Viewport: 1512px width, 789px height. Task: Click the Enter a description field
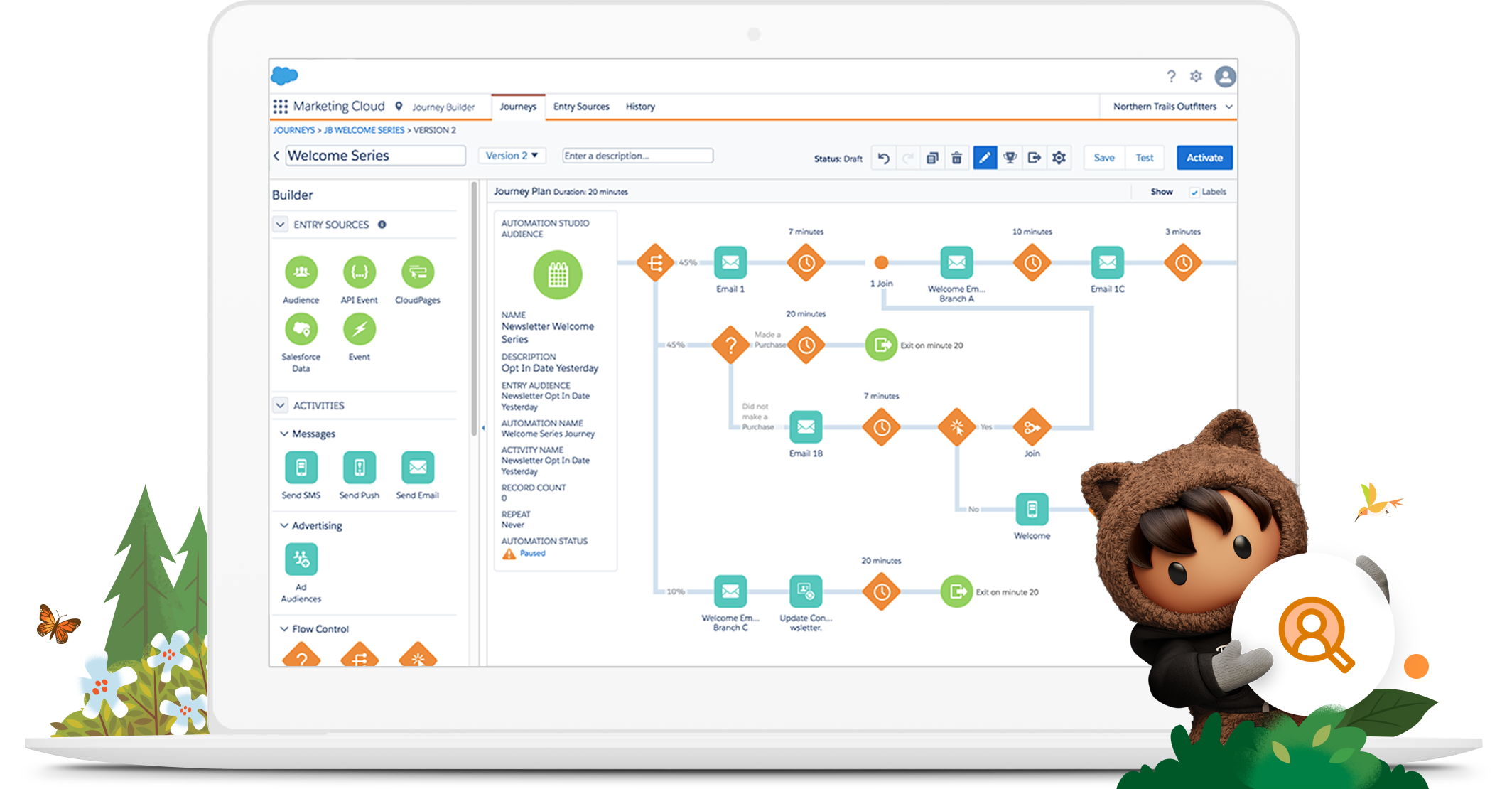637,156
